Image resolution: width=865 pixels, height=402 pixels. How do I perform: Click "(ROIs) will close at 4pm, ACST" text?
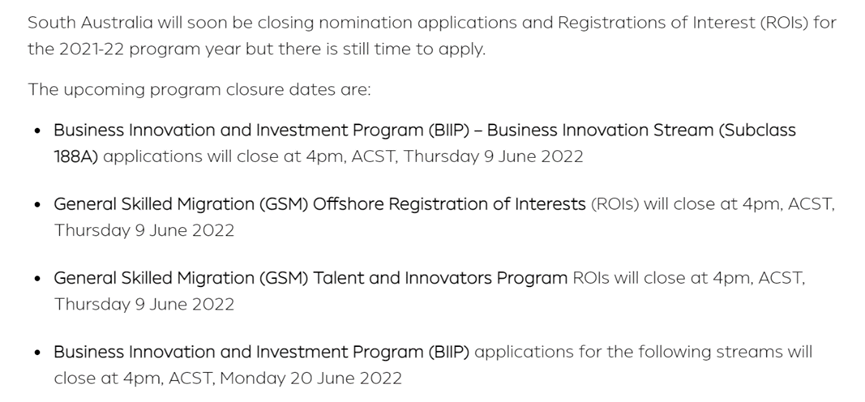click(713, 204)
